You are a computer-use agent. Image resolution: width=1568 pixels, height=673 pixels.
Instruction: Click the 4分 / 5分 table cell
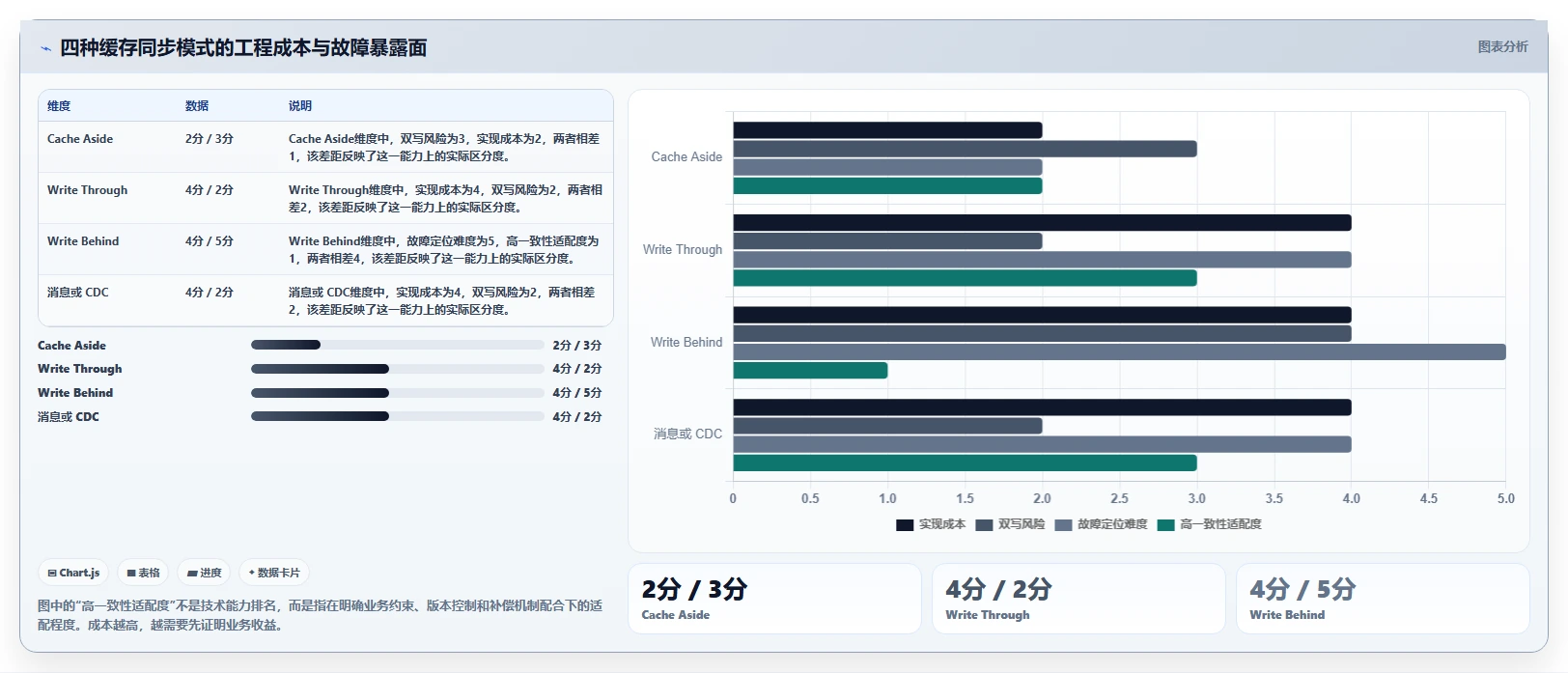coord(210,241)
